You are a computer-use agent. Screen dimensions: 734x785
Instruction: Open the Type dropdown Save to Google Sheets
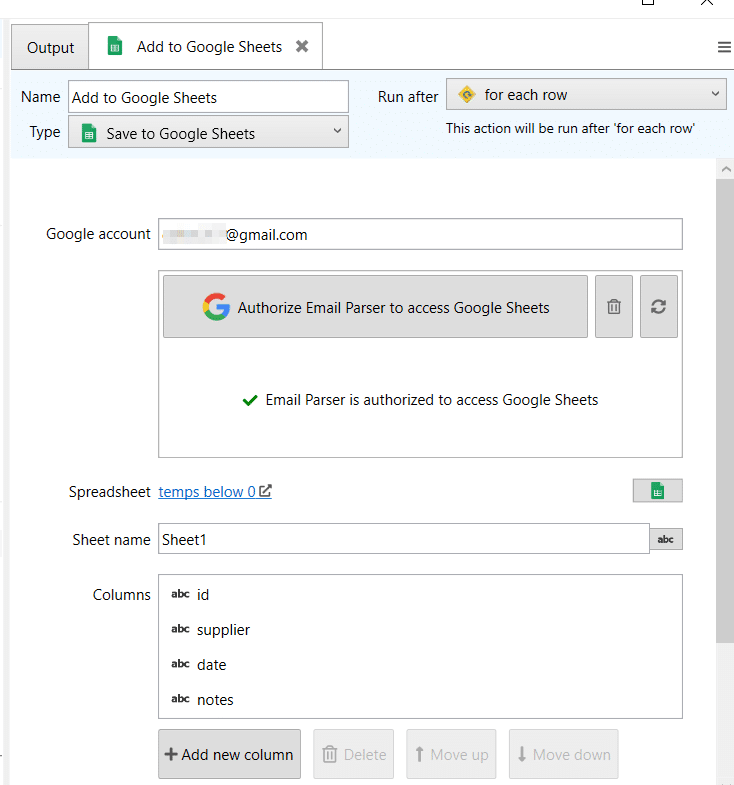click(208, 132)
